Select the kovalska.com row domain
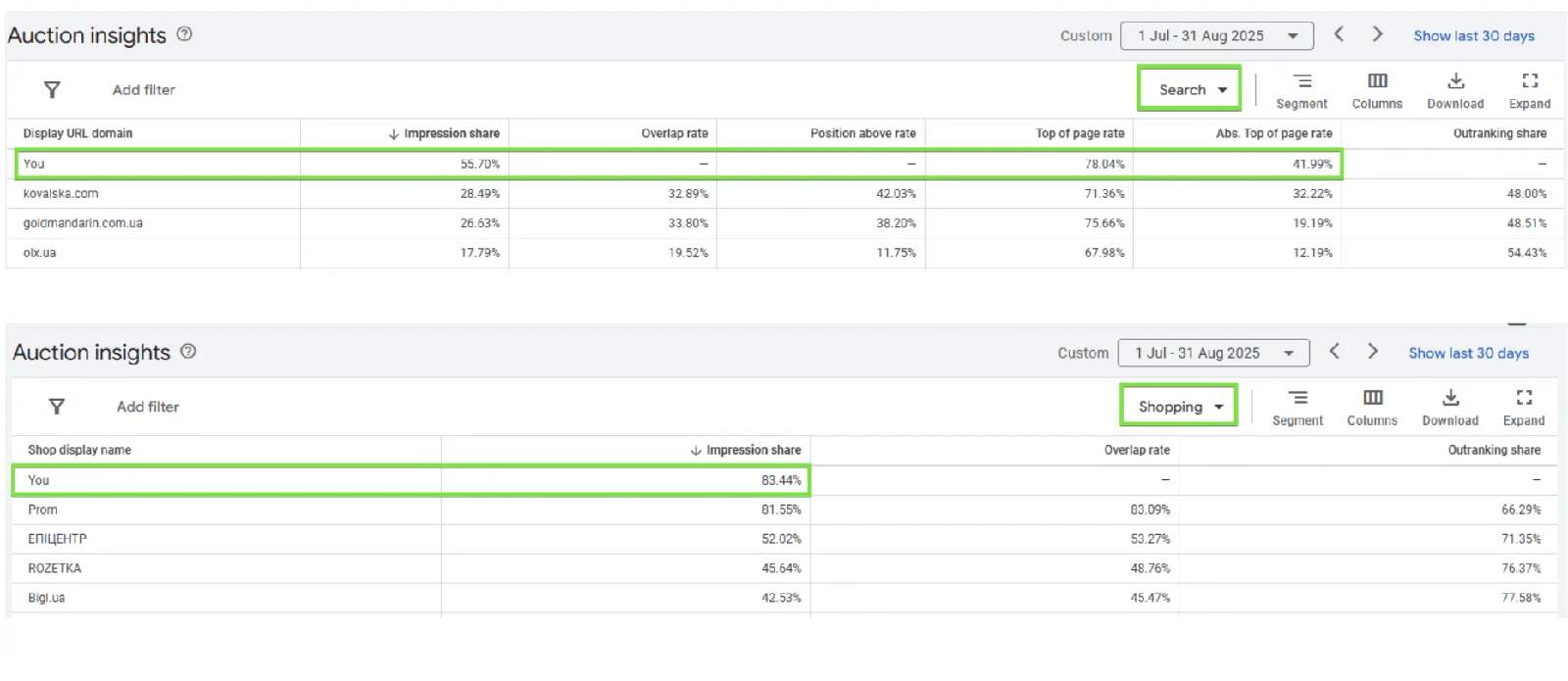The width and height of the screenshot is (1568, 681). pos(61,193)
